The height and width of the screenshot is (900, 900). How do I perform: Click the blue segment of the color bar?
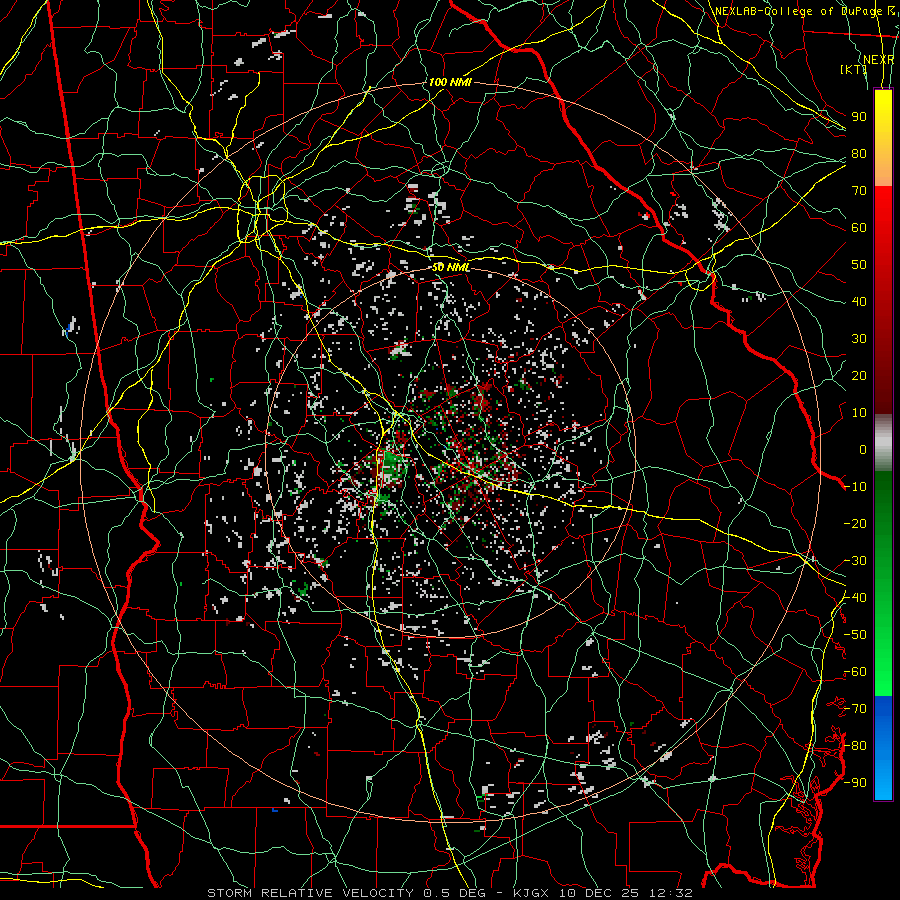point(883,746)
